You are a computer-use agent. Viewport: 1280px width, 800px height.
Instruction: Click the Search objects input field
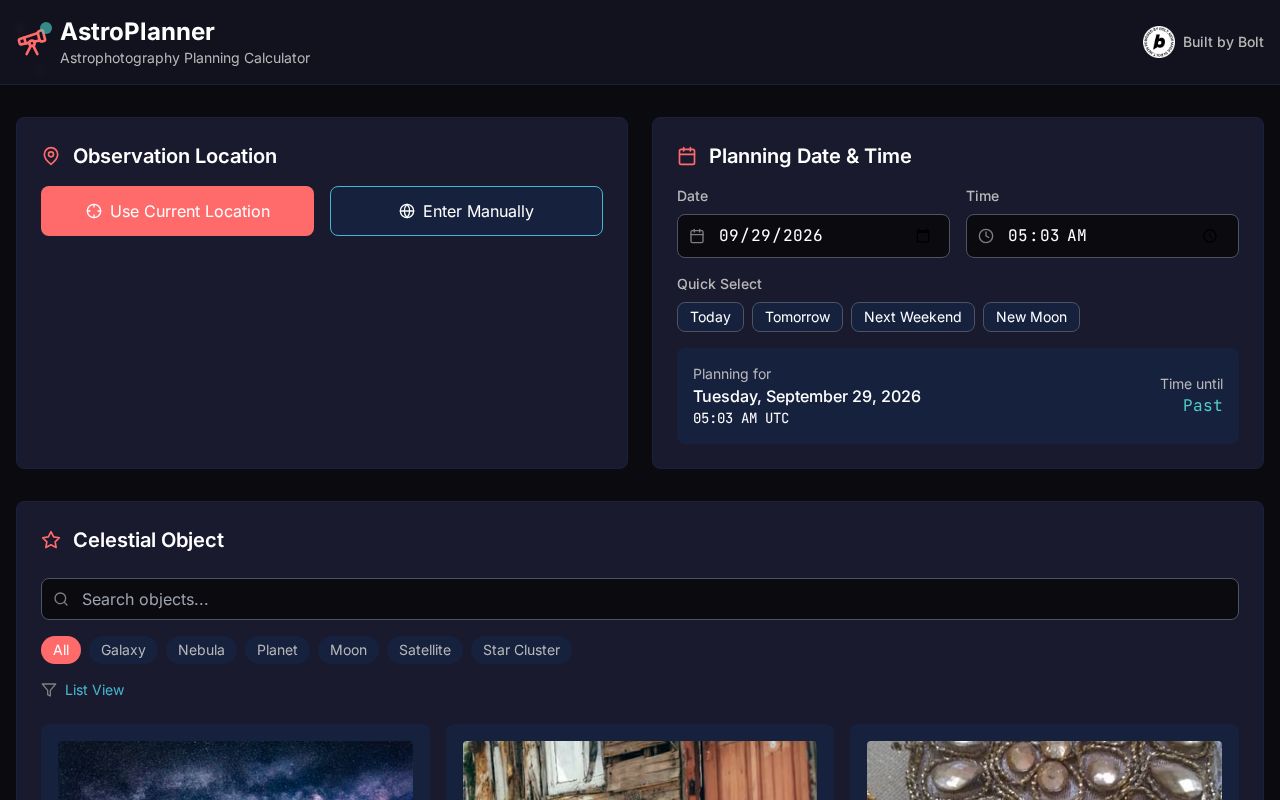pyautogui.click(x=640, y=599)
